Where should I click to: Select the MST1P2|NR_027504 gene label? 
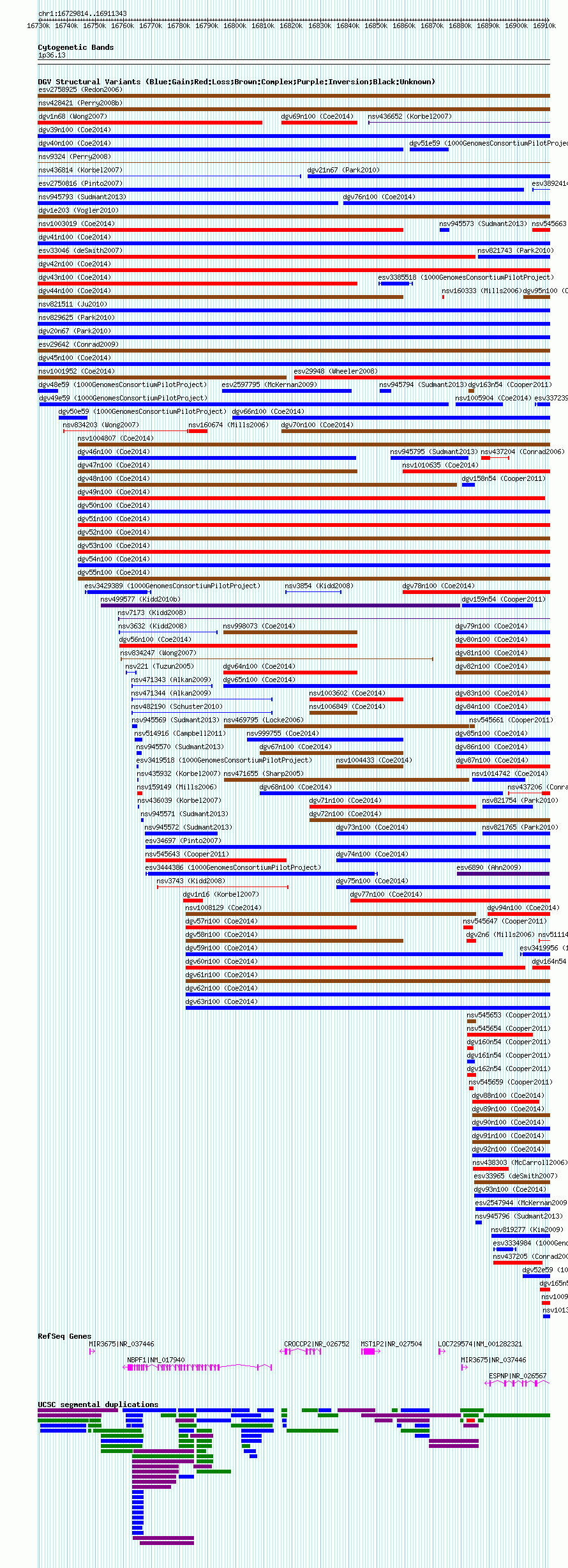(x=392, y=1344)
